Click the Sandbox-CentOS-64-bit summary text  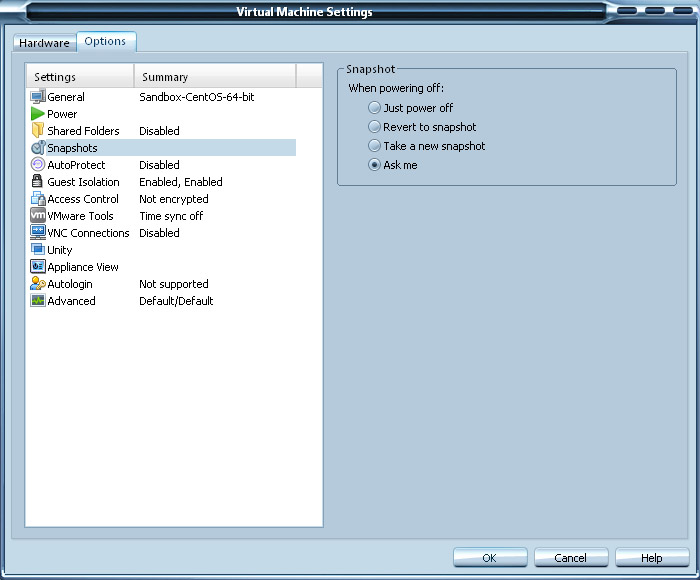(x=197, y=97)
